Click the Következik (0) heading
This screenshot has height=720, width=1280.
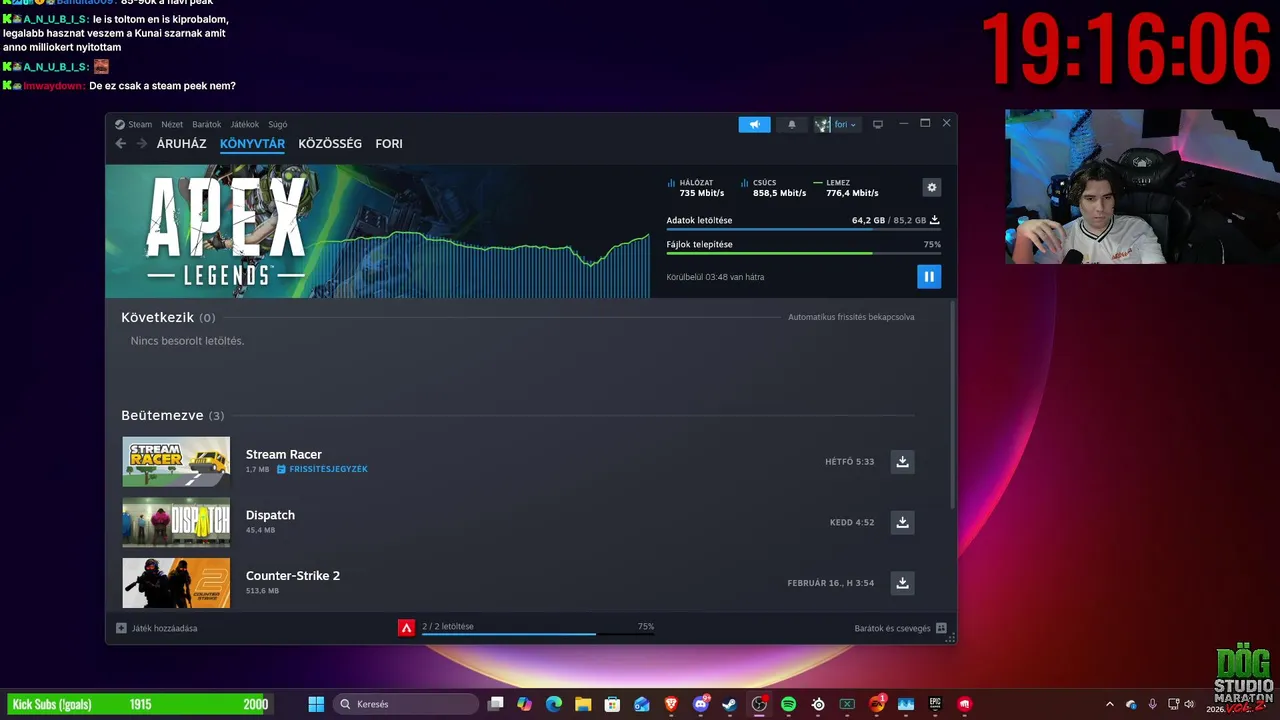[168, 317]
